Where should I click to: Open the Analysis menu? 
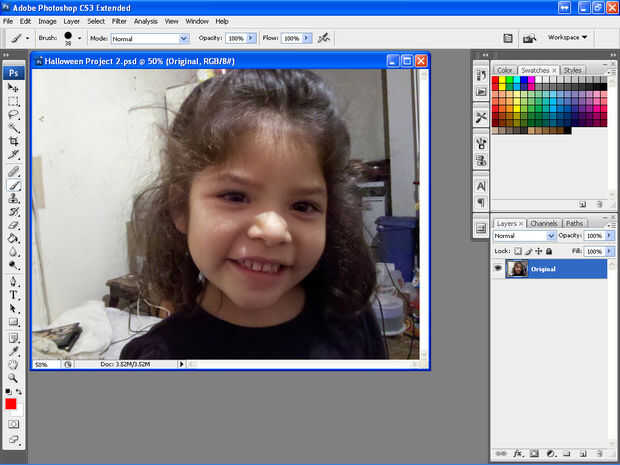[x=146, y=21]
